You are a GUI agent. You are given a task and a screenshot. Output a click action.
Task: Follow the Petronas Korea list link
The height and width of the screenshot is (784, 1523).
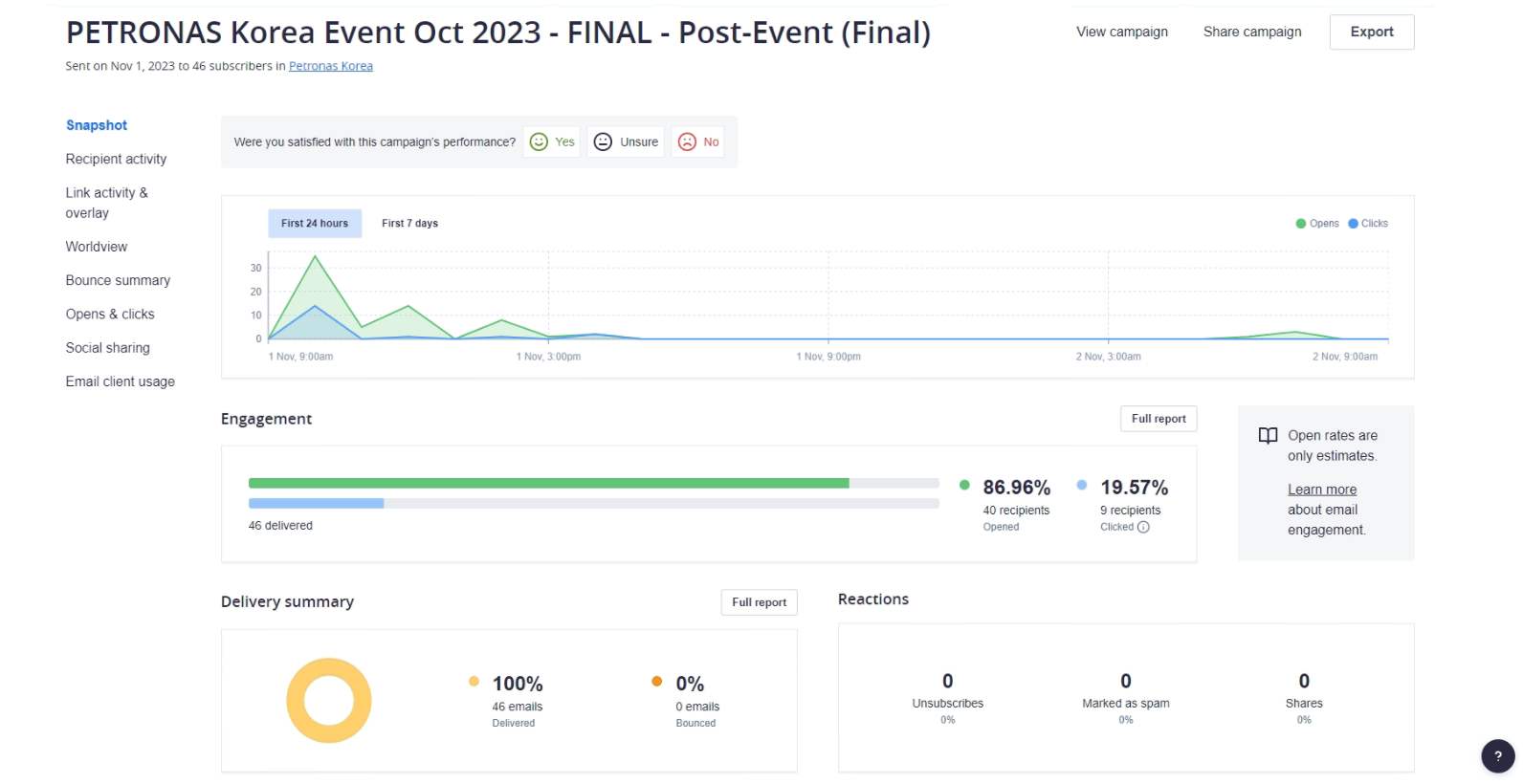coord(330,66)
